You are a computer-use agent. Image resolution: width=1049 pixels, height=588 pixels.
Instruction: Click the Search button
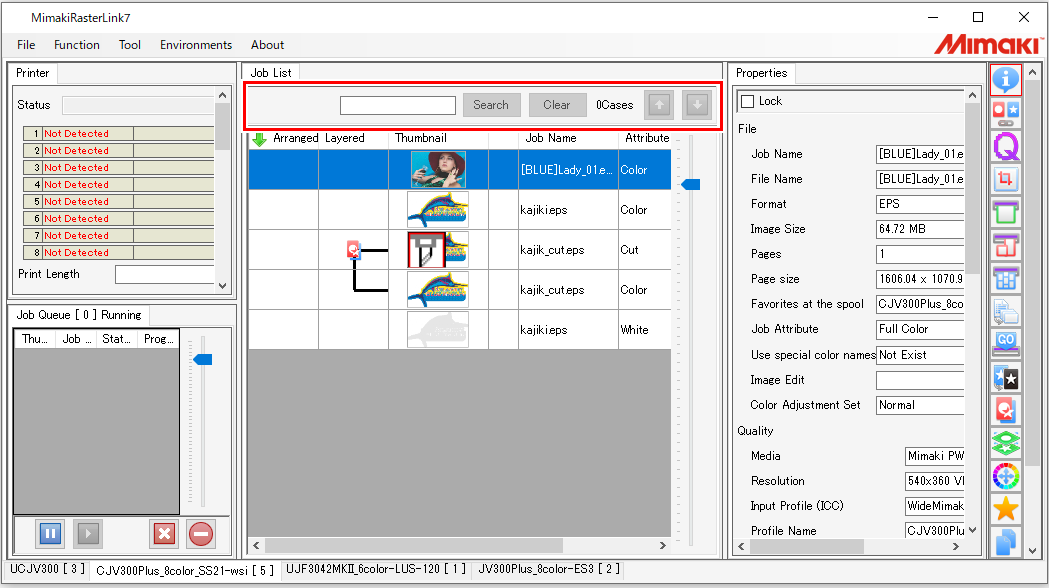point(491,105)
